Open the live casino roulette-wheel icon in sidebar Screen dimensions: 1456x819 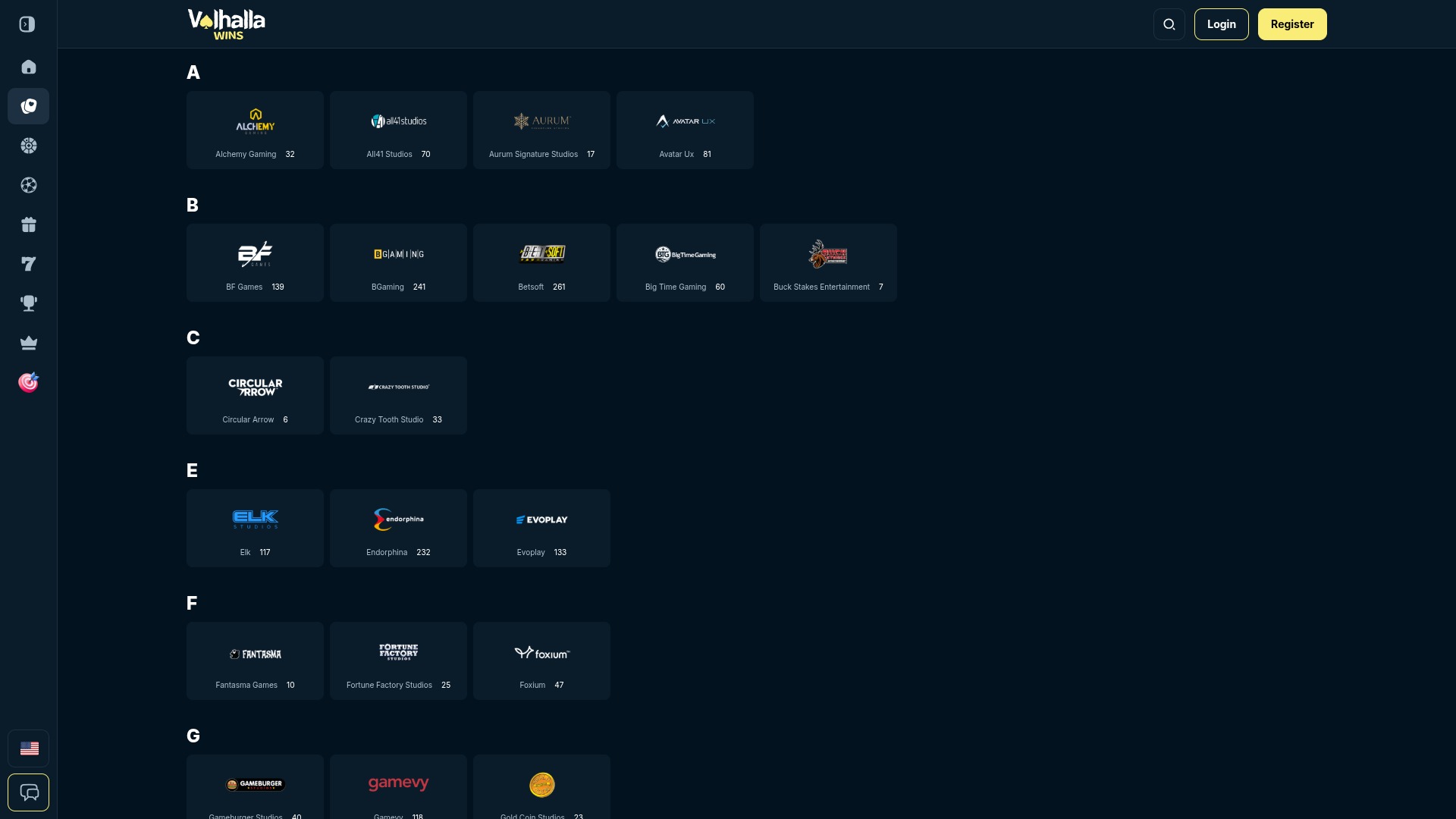click(28, 146)
